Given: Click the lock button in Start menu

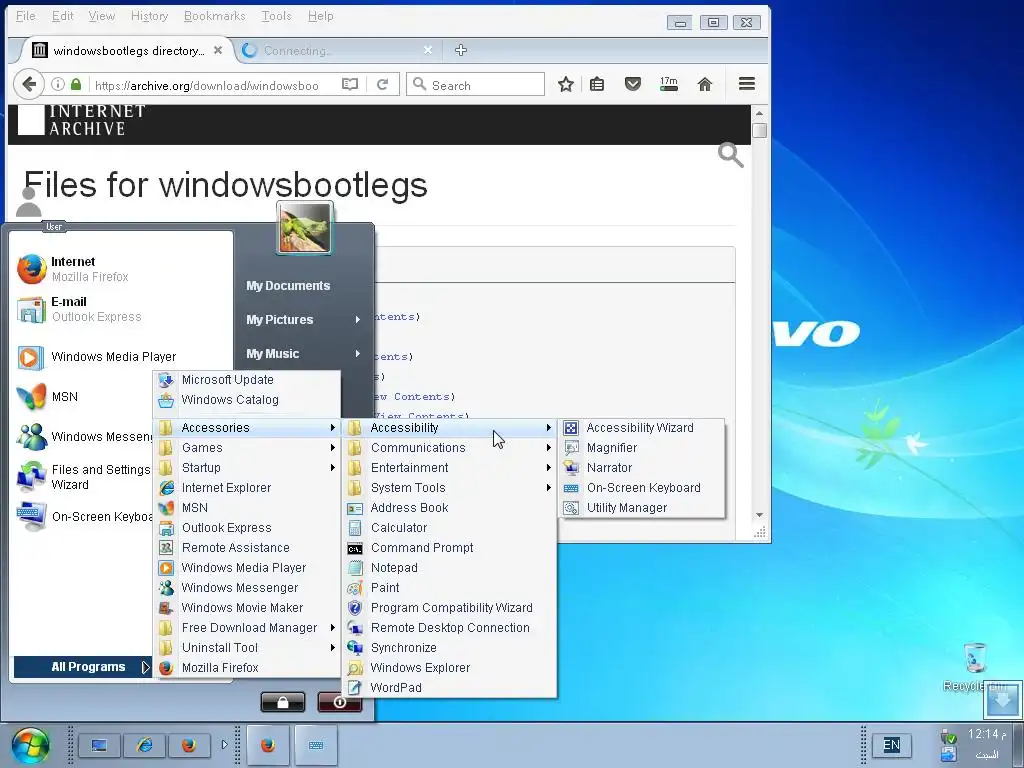Looking at the screenshot, I should tap(283, 702).
